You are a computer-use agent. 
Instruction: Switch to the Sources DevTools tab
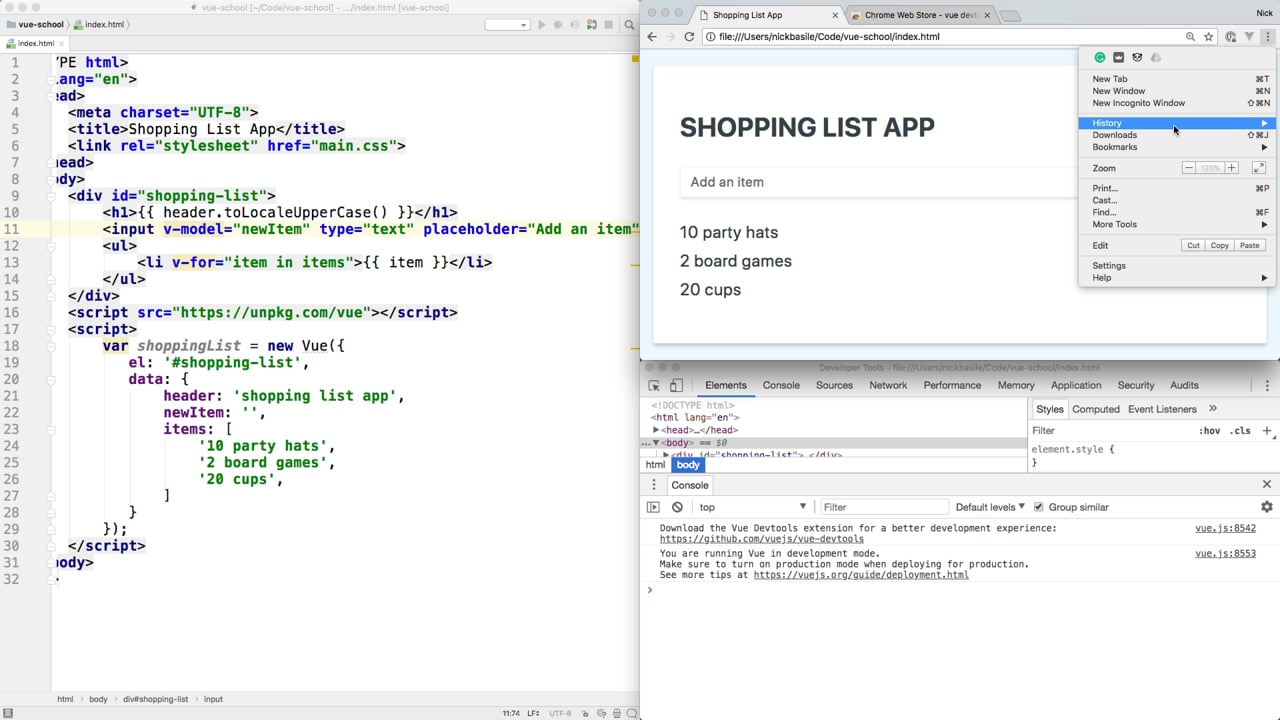pos(834,385)
